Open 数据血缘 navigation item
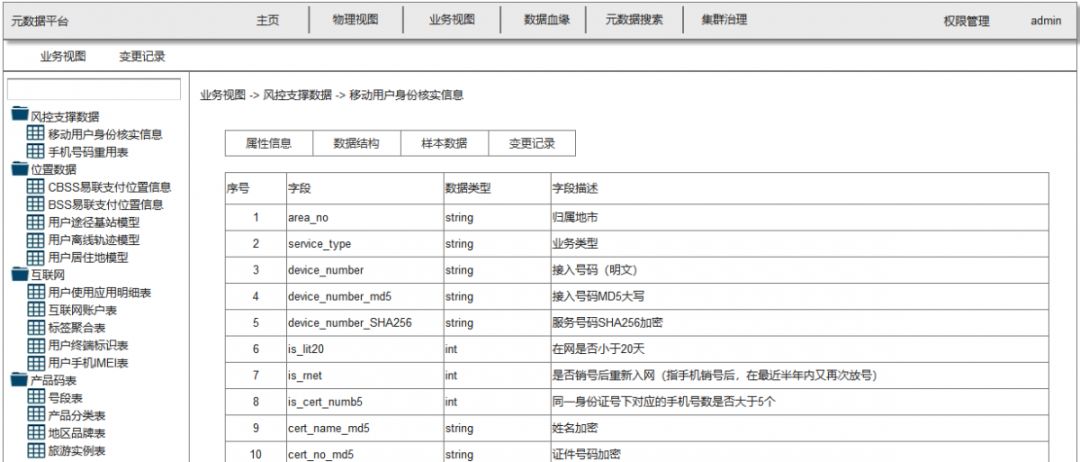 click(x=547, y=20)
